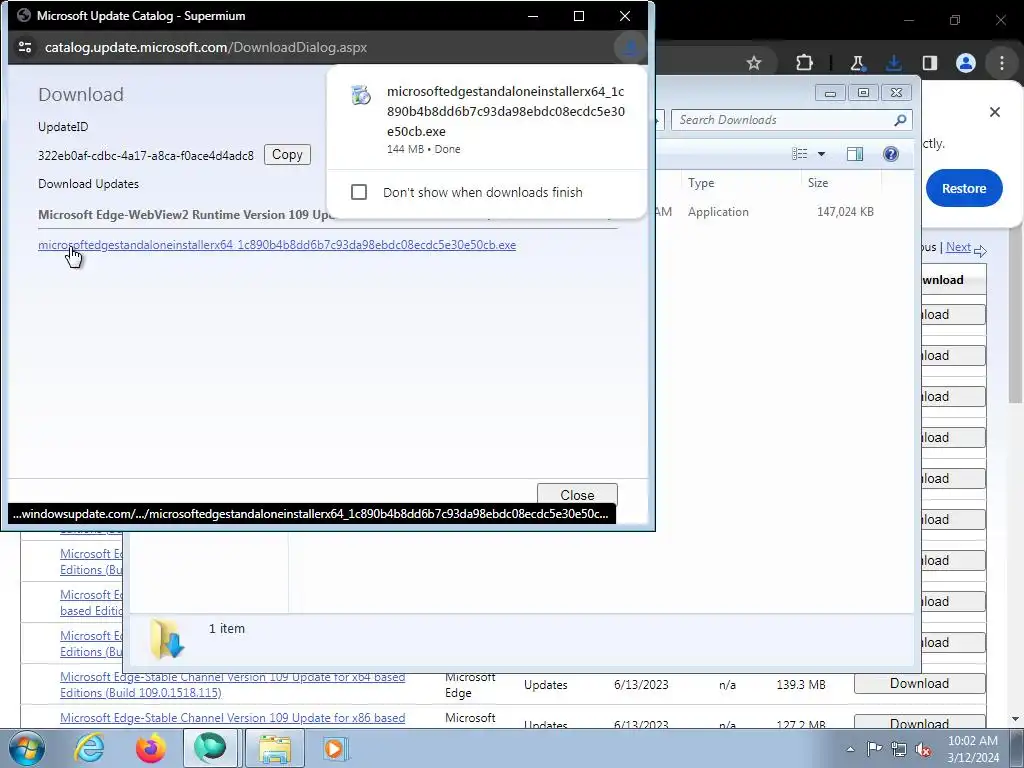Open site information icon in address bar

pyautogui.click(x=25, y=47)
